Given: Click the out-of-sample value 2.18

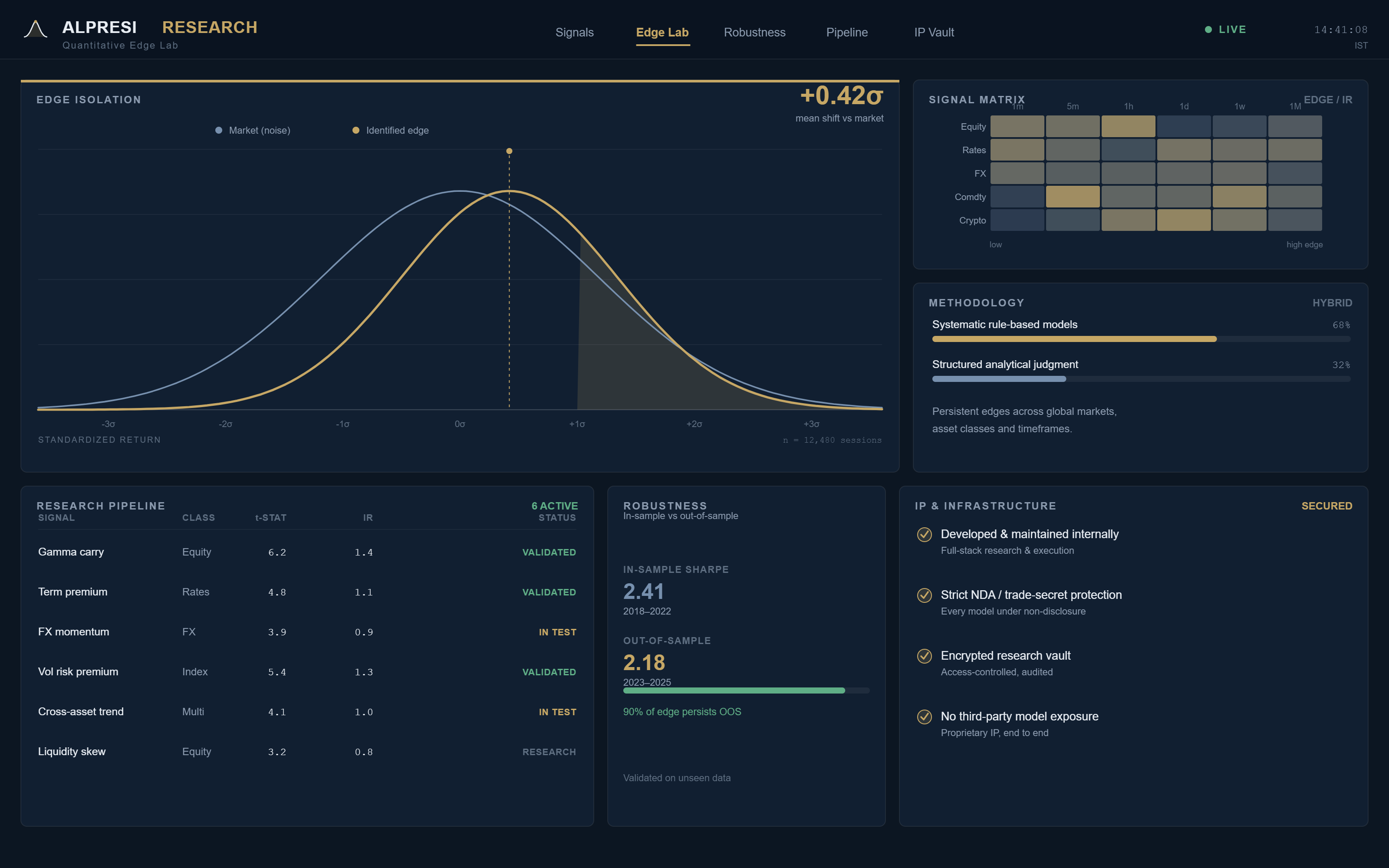Looking at the screenshot, I should coord(644,662).
